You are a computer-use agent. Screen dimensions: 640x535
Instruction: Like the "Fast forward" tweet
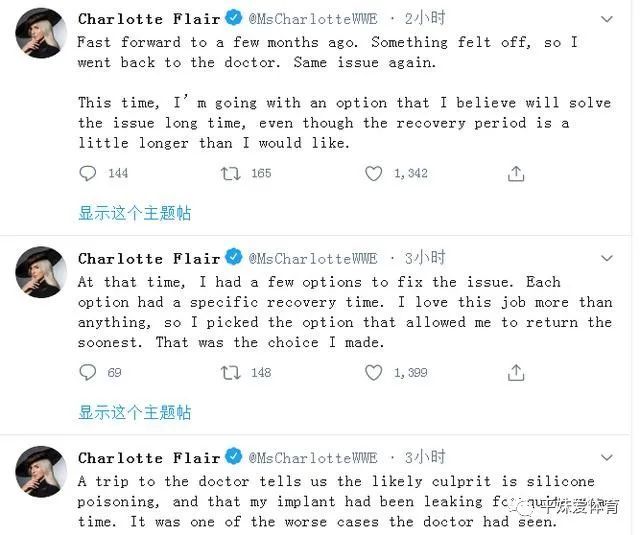point(373,173)
